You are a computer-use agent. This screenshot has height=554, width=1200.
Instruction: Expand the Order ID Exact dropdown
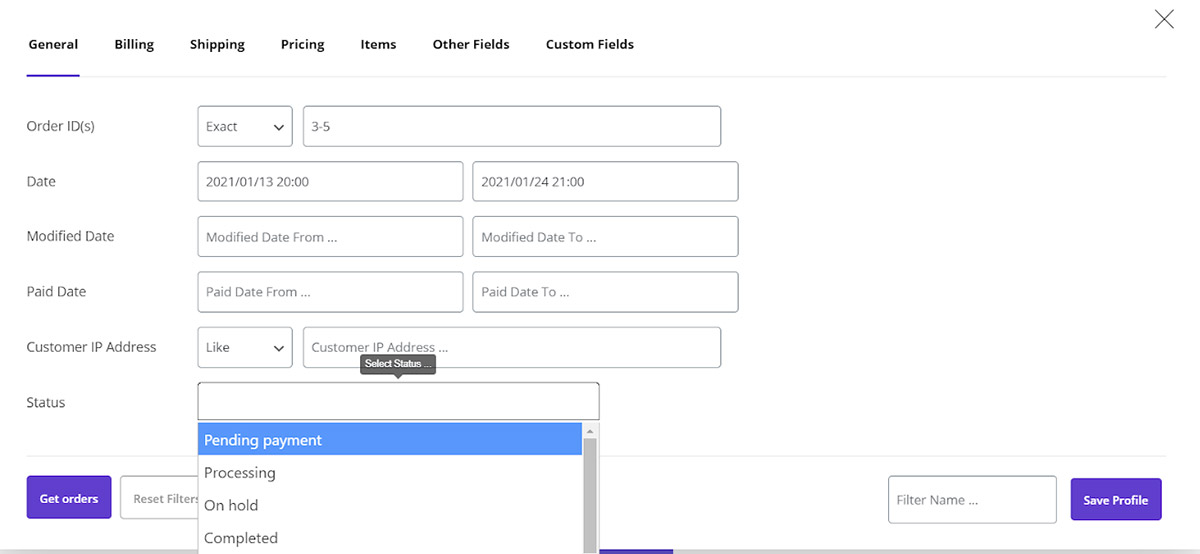click(245, 127)
